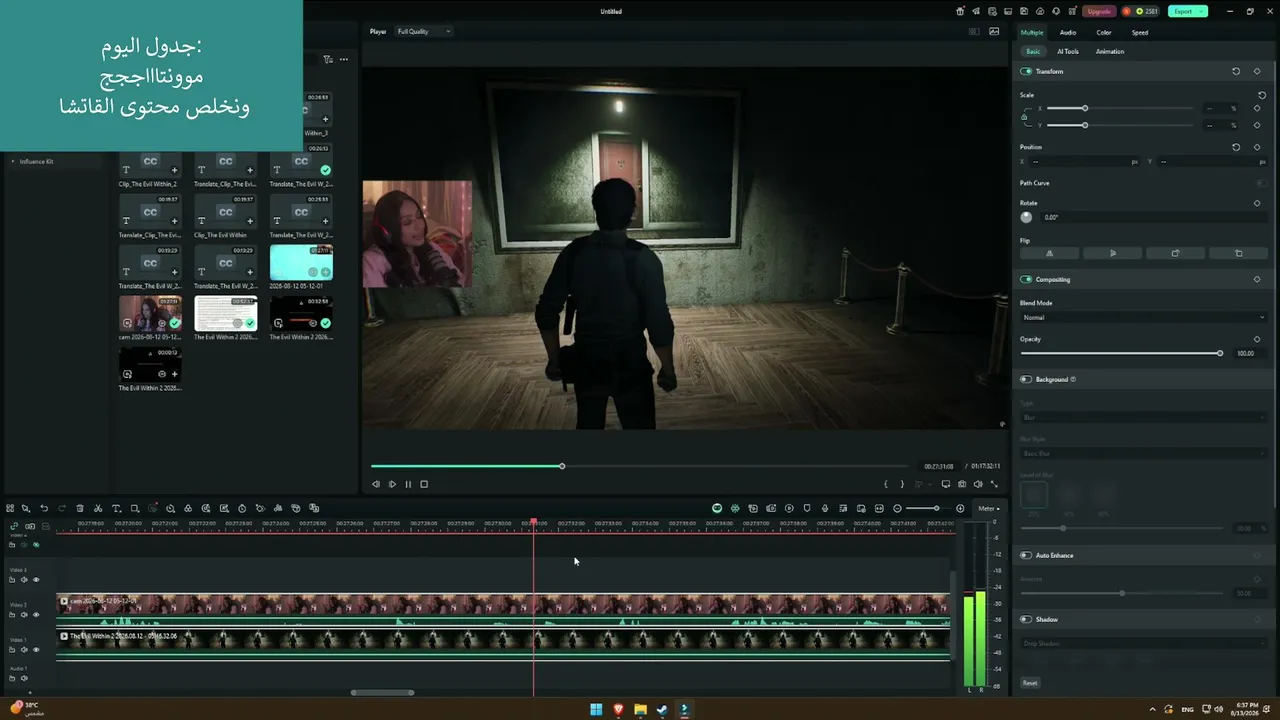This screenshot has width=1280, height=720.
Task: Open the AI Tools sub-tab
Action: coord(1068,52)
